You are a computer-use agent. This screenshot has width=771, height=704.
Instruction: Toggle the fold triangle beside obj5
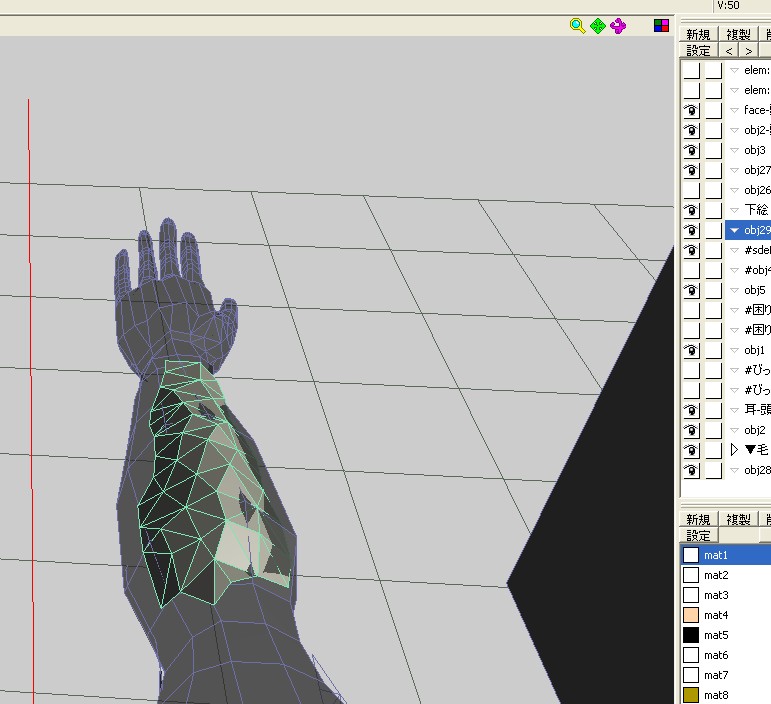tap(734, 290)
